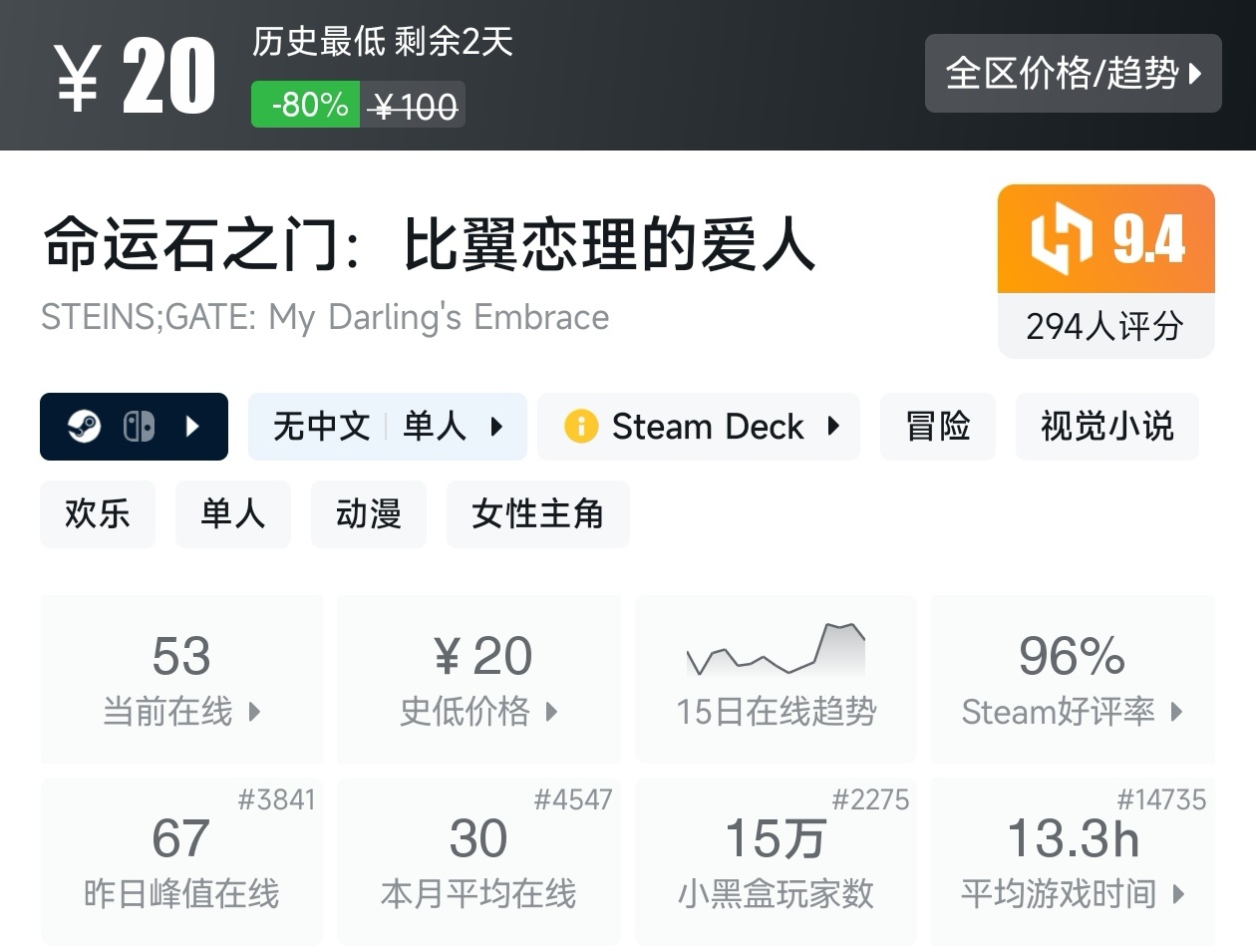Click the Nintendo Switch platform icon
The image size is (1256, 952).
pyautogui.click(x=139, y=427)
